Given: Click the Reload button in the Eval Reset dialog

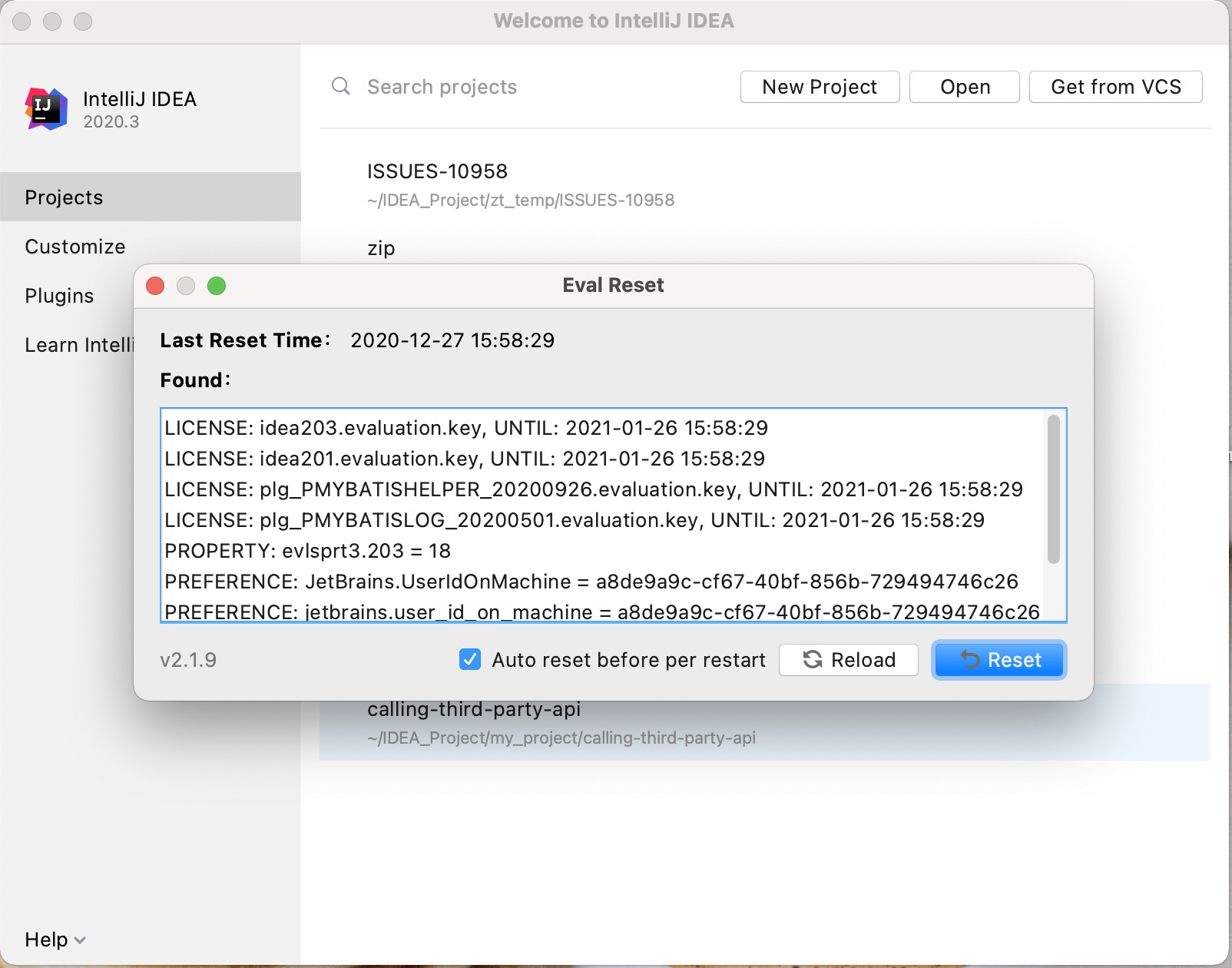Looking at the screenshot, I should (x=849, y=660).
